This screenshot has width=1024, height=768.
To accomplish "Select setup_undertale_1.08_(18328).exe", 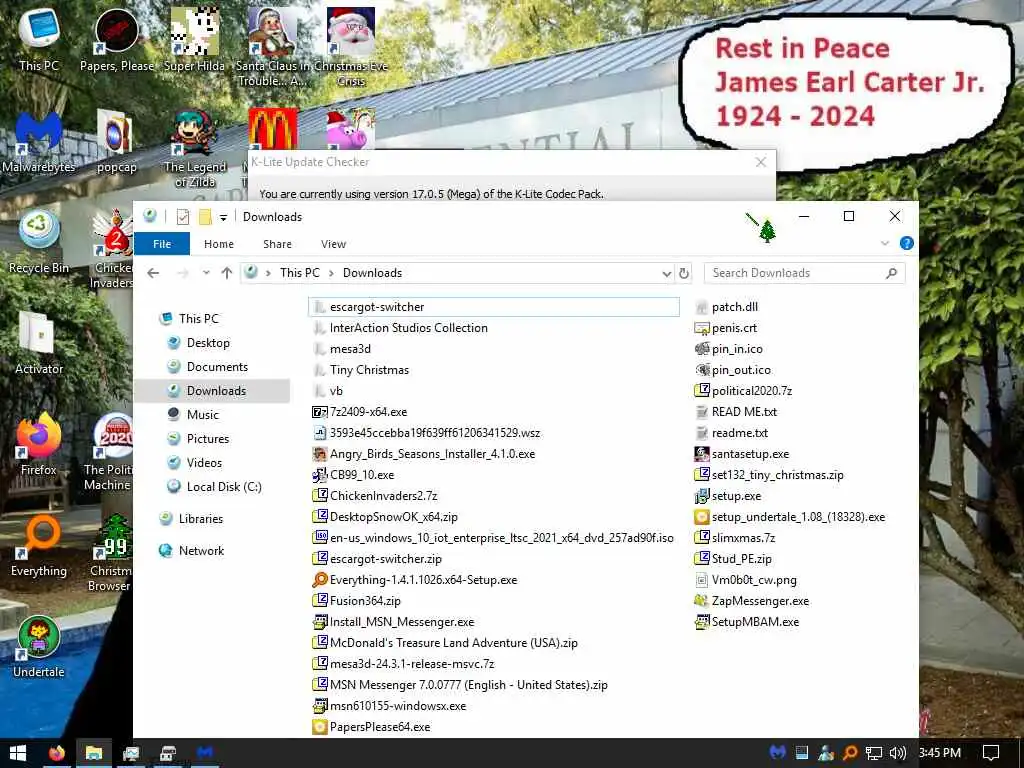I will pyautogui.click(x=790, y=517).
